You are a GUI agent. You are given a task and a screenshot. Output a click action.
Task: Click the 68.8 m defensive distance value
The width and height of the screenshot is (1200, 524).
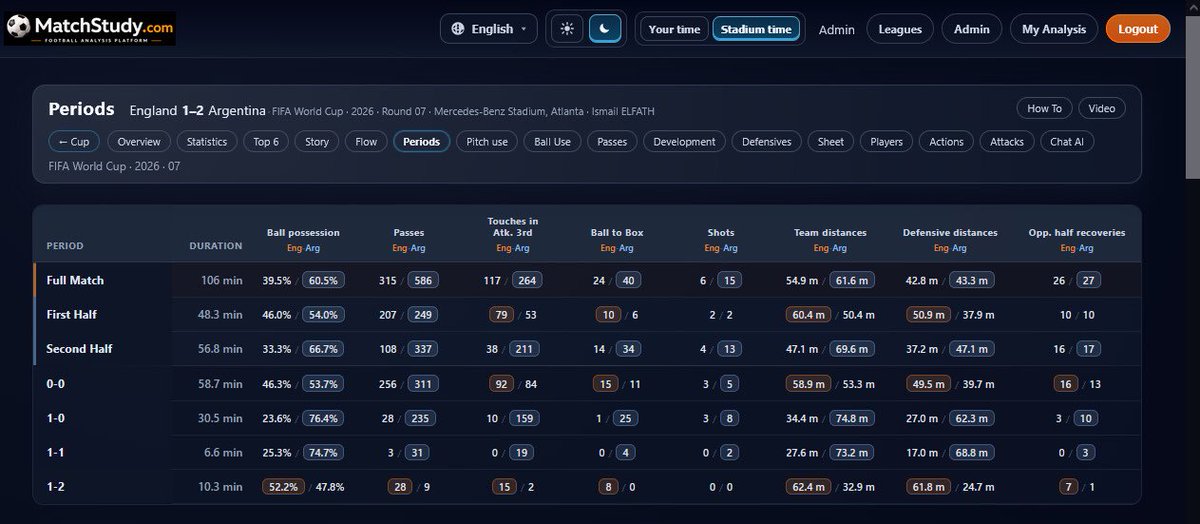[973, 452]
